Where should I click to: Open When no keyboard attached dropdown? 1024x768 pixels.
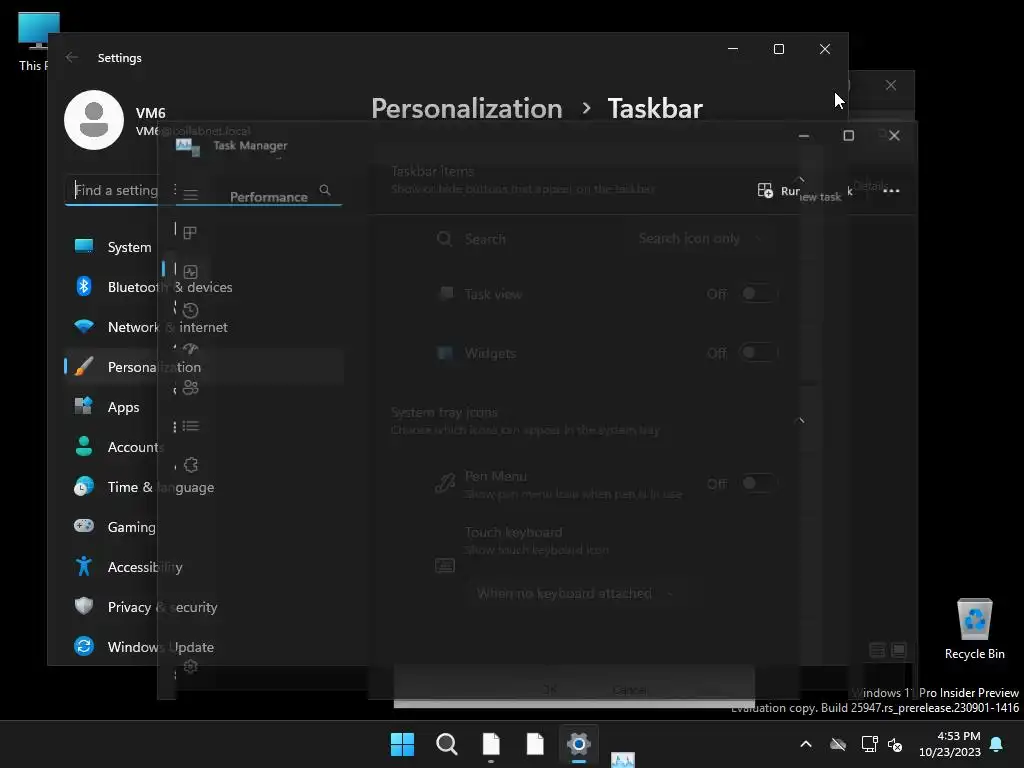575,593
